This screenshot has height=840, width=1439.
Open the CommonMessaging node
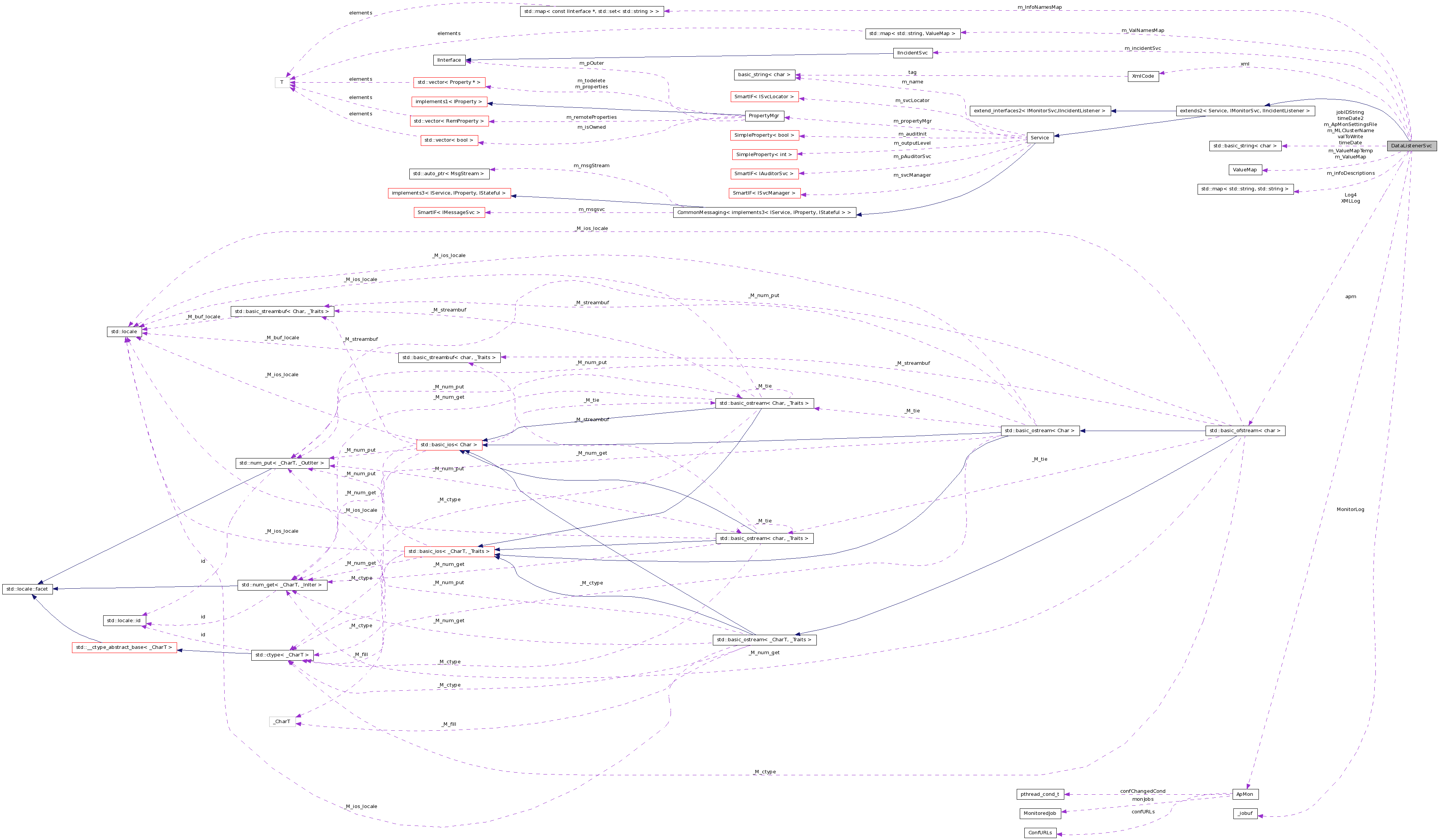tap(763, 212)
